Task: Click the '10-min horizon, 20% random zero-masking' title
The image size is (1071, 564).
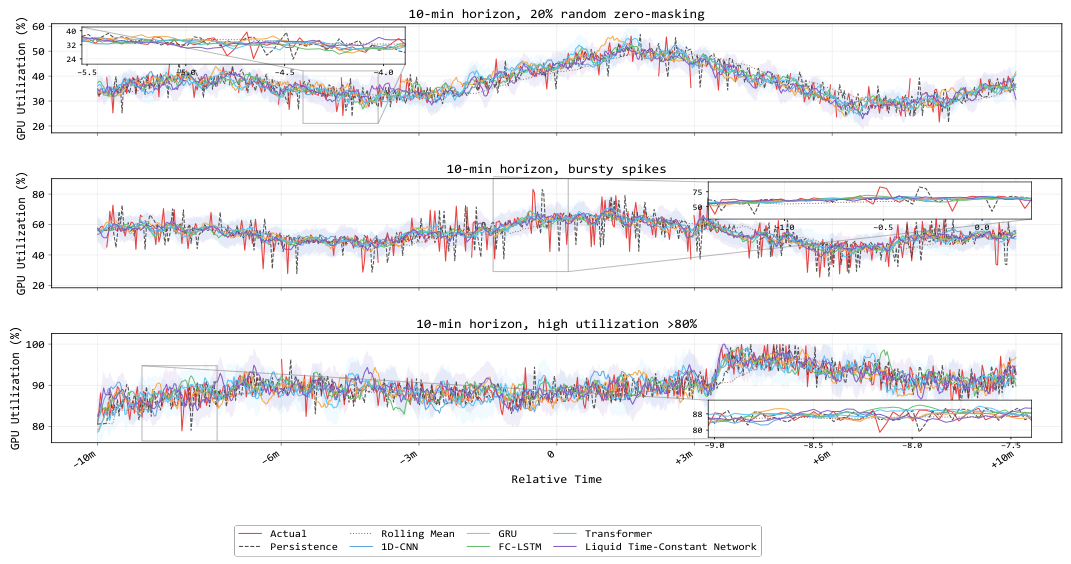Action: click(x=557, y=14)
